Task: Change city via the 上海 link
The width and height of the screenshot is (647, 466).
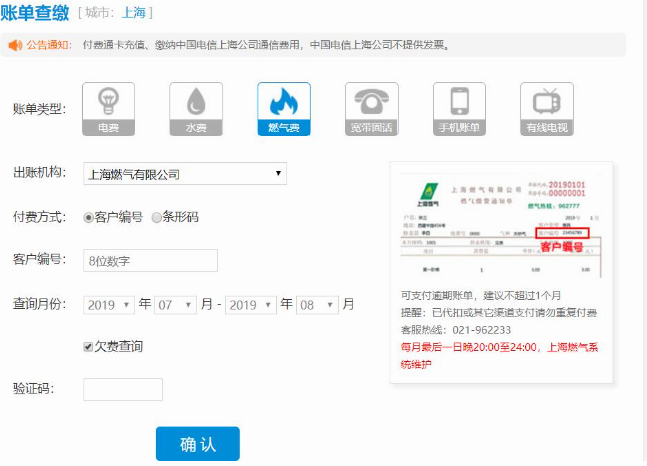Action: click(x=134, y=13)
